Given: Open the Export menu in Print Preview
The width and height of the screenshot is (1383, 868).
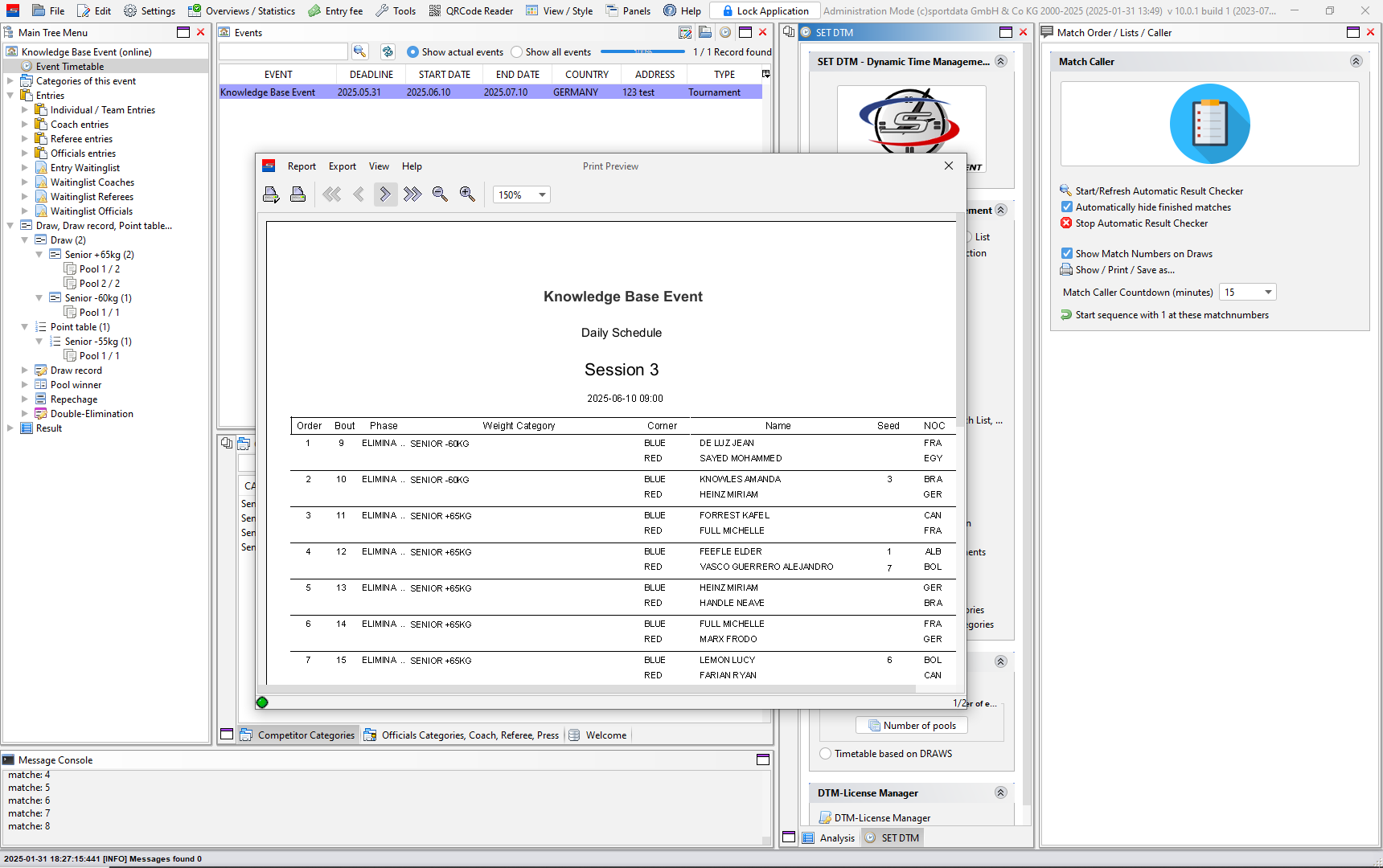Looking at the screenshot, I should [x=343, y=166].
